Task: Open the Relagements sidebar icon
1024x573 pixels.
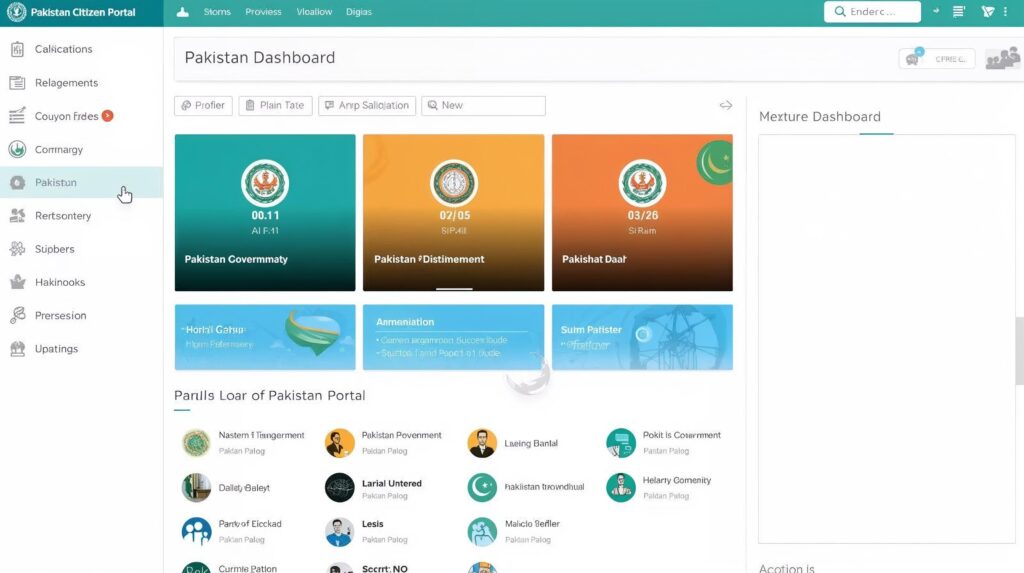Action: coord(18,82)
